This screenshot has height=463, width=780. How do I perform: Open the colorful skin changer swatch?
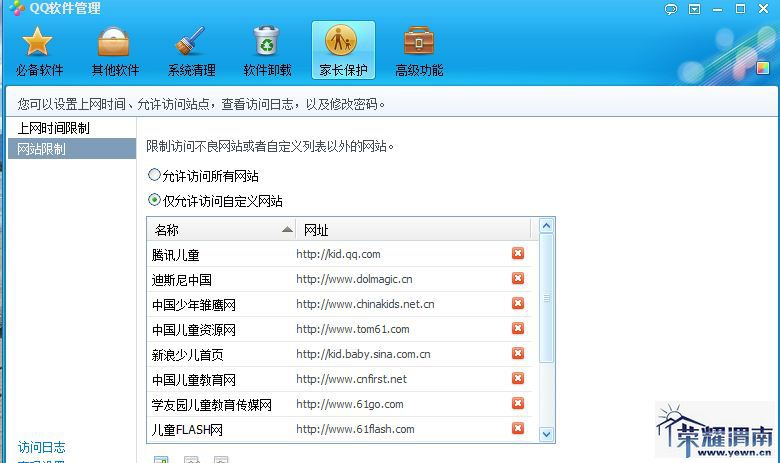pyautogui.click(x=762, y=68)
